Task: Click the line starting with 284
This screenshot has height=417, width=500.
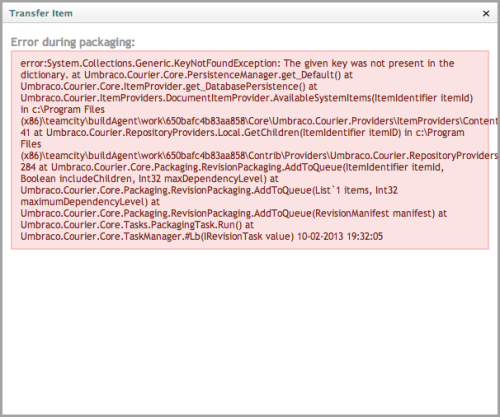Action: coord(232,167)
